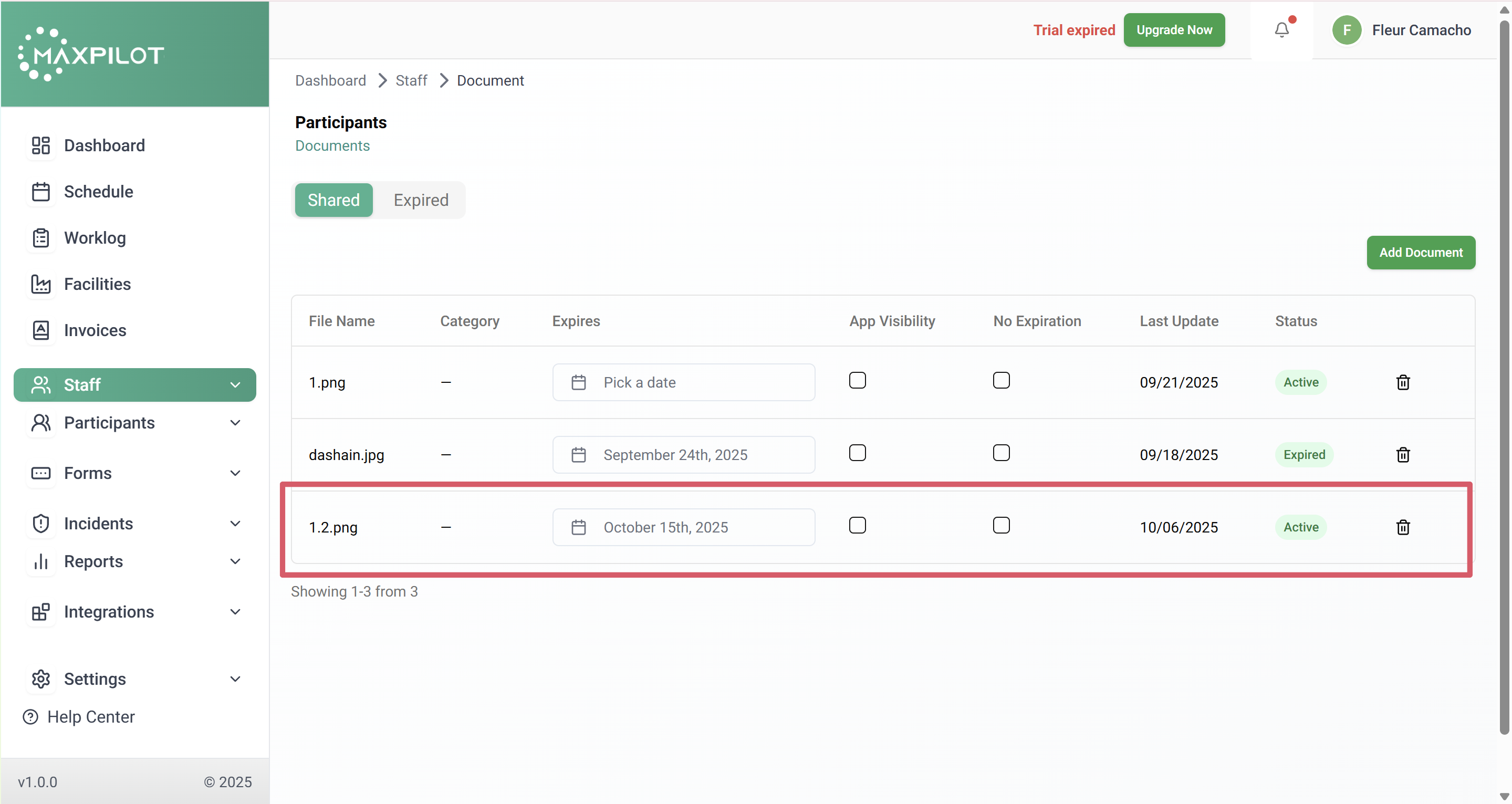Toggle App Visibility checkbox for 1.2.png

pos(857,525)
